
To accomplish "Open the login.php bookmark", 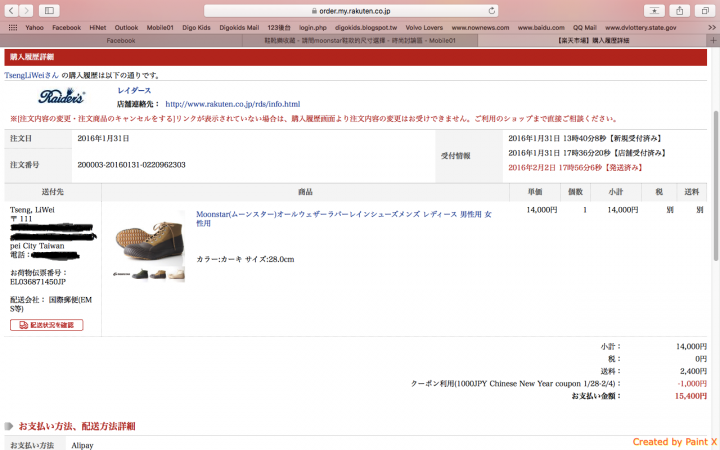I will click(x=313, y=28).
